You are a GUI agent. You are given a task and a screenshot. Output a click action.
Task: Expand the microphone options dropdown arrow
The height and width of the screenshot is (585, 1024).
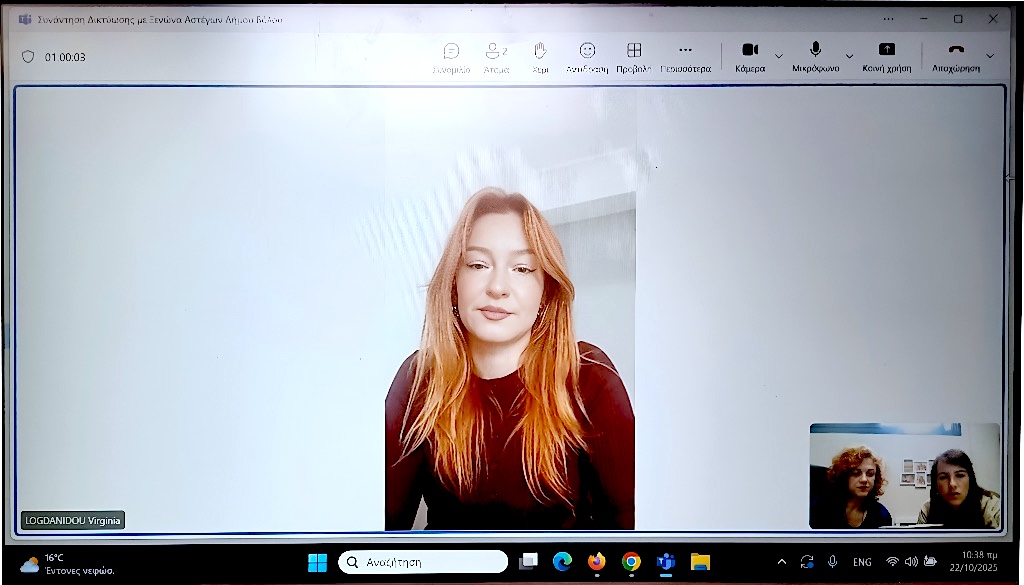(849, 56)
